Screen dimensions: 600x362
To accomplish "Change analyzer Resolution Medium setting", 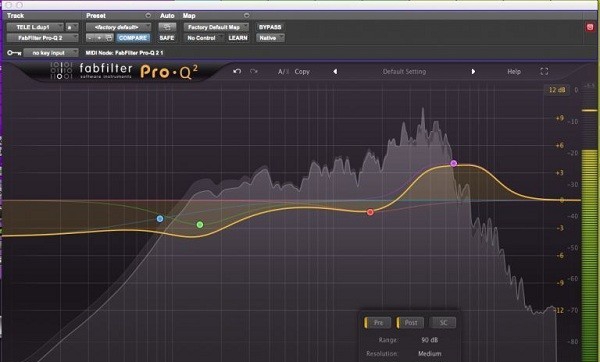I will [429, 354].
